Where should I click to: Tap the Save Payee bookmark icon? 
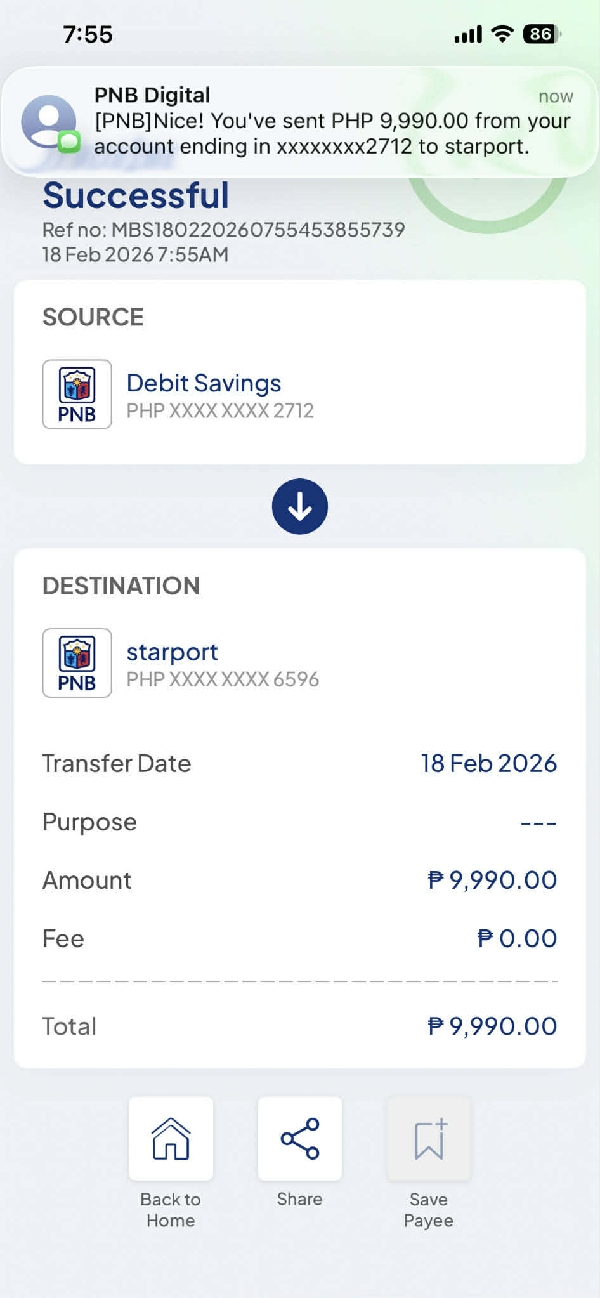coord(429,1139)
